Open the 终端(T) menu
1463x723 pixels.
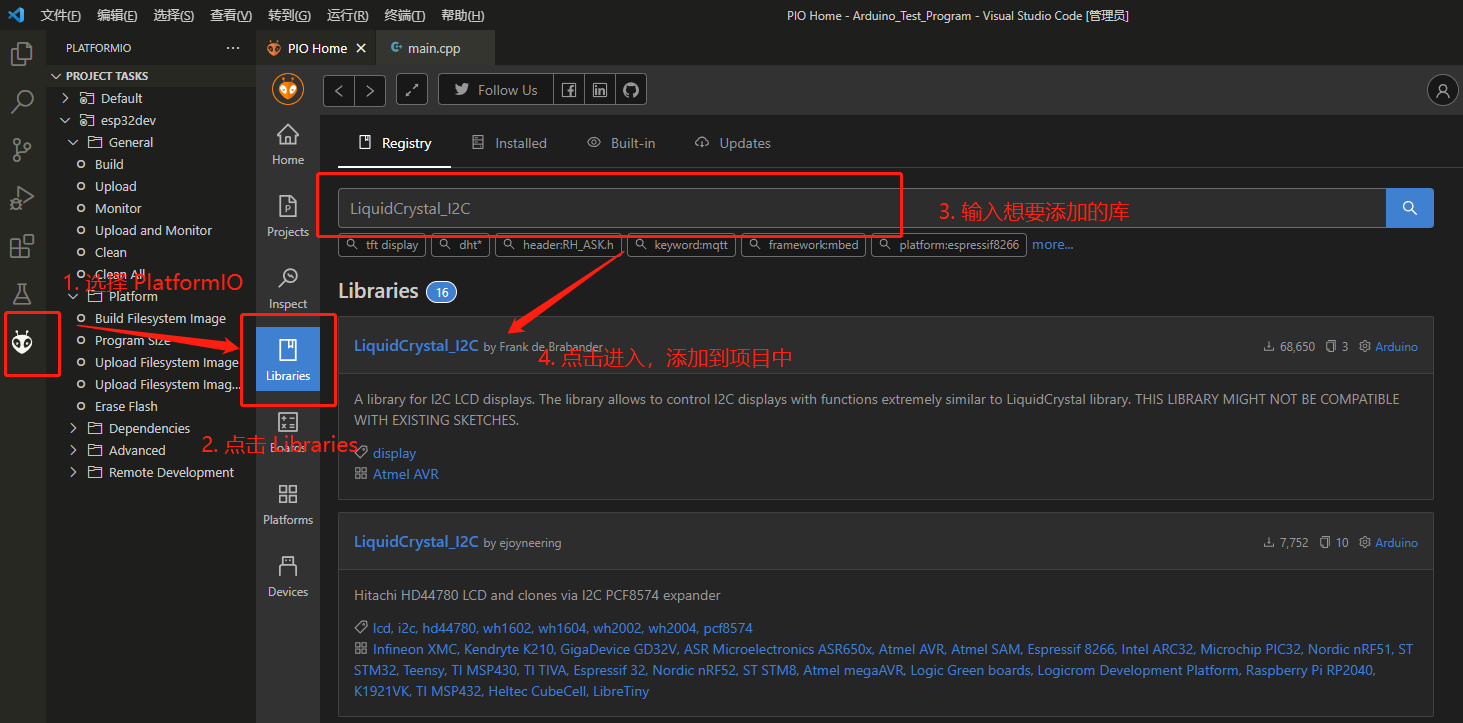point(405,16)
